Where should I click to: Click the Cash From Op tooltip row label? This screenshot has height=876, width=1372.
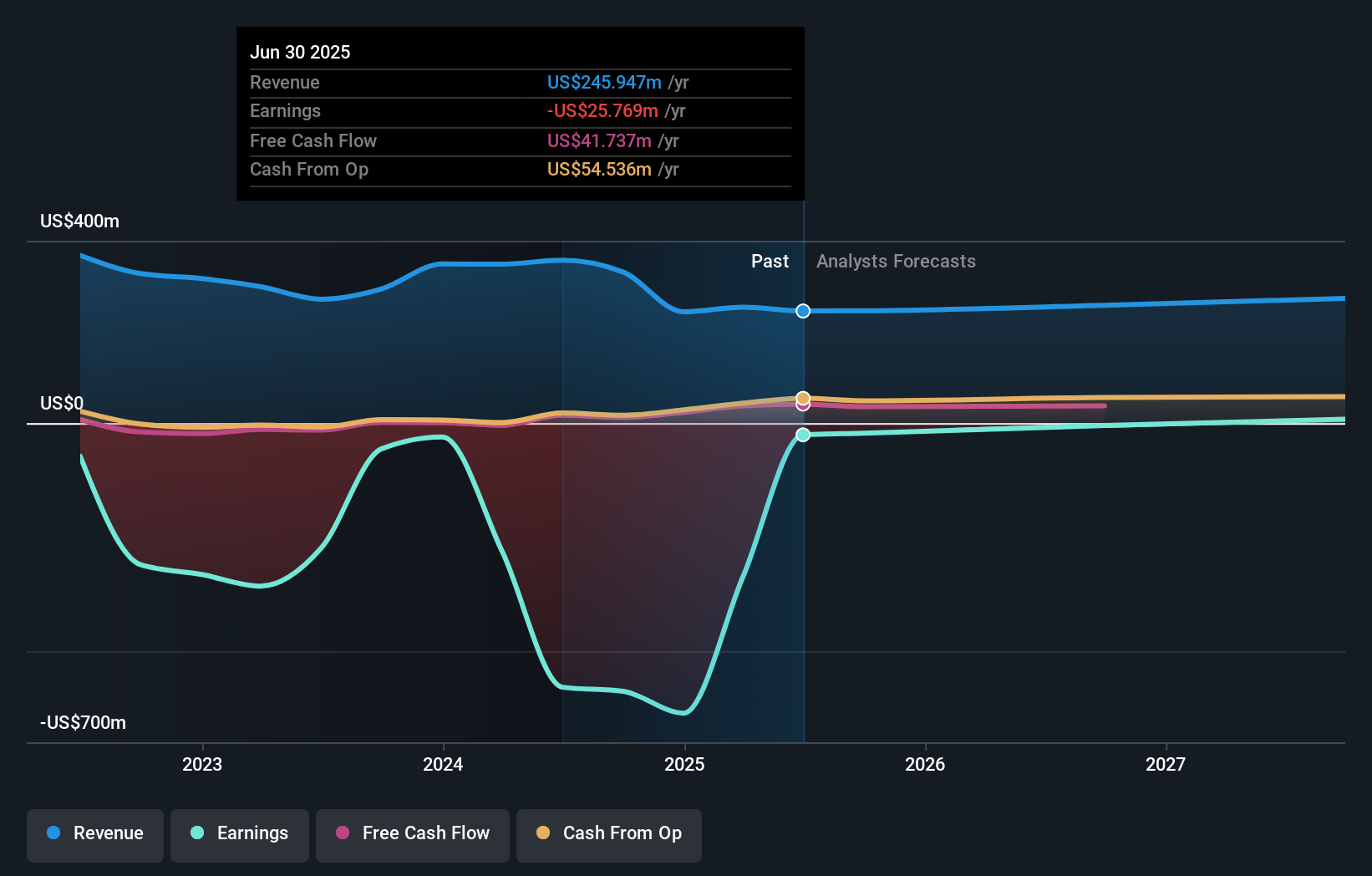pyautogui.click(x=309, y=169)
